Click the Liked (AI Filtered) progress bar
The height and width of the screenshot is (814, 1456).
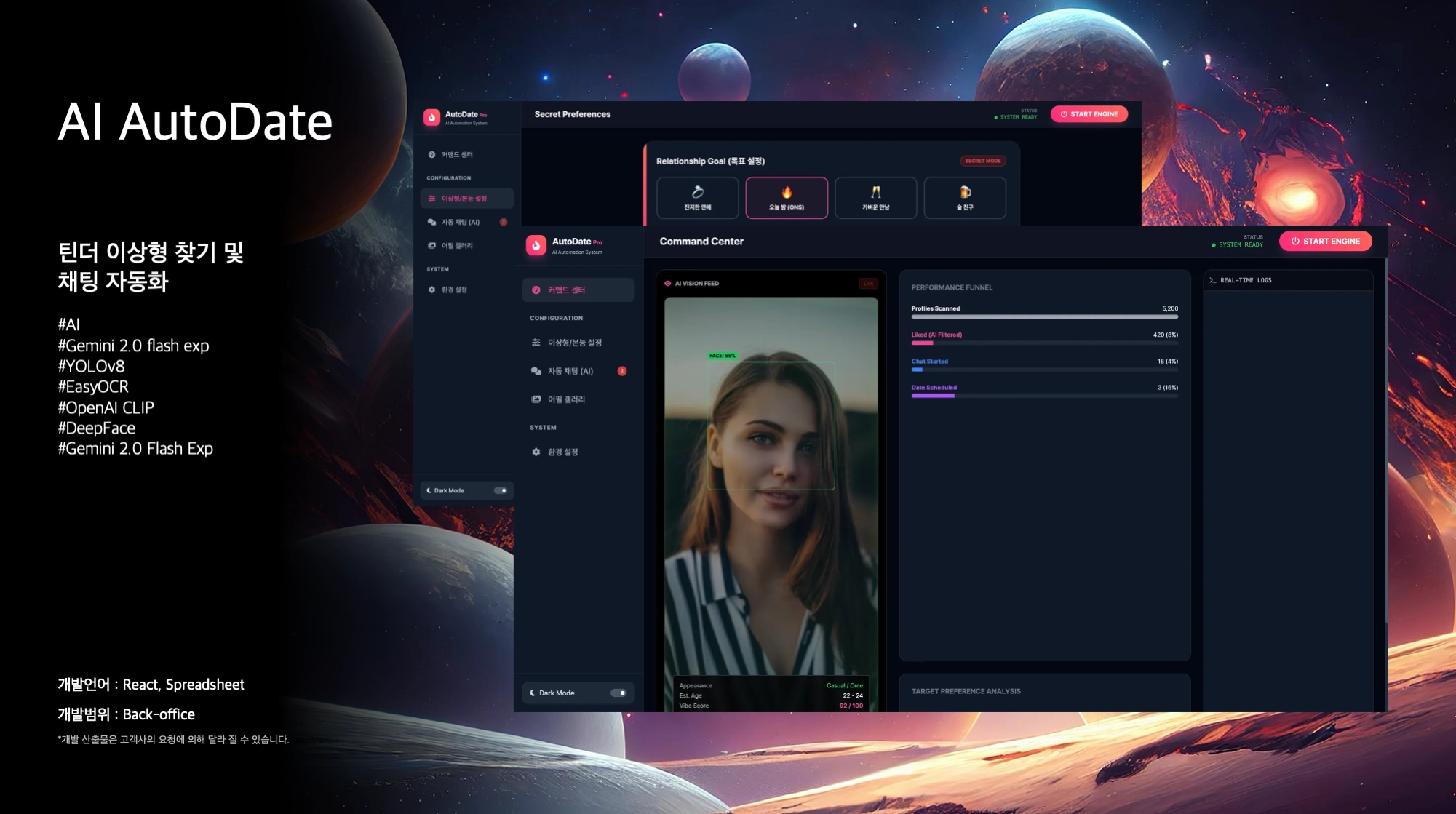pyautogui.click(x=1044, y=343)
